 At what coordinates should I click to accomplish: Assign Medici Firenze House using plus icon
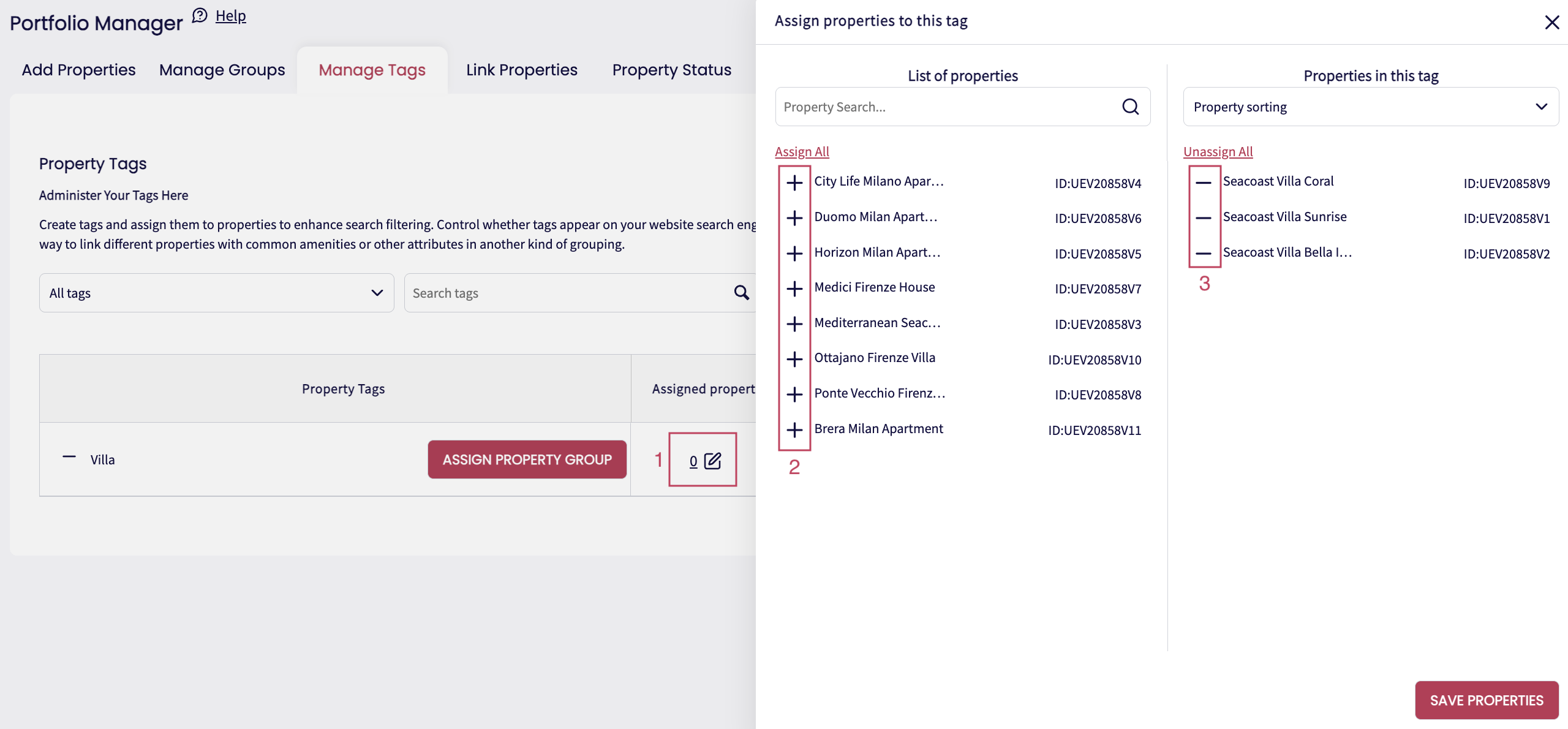coord(794,289)
